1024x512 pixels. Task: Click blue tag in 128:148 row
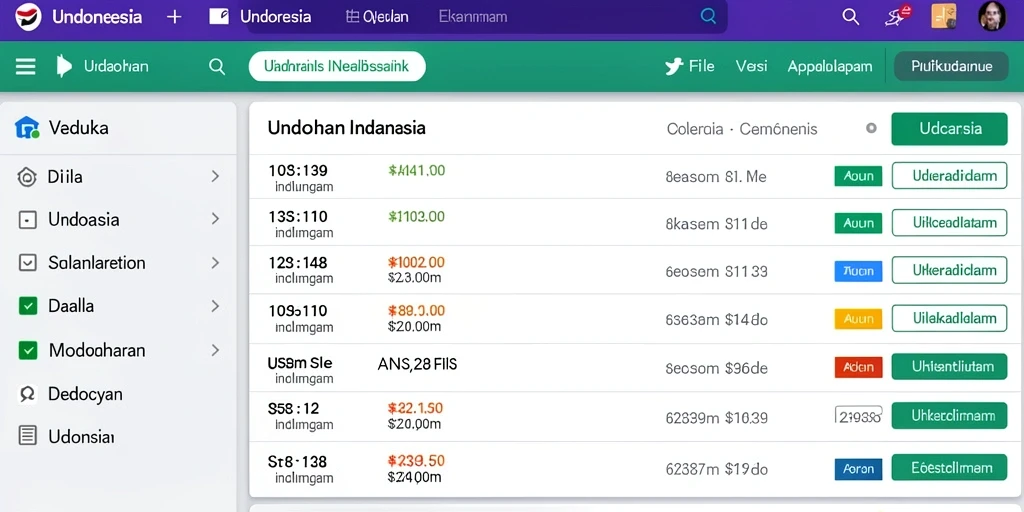[858, 271]
